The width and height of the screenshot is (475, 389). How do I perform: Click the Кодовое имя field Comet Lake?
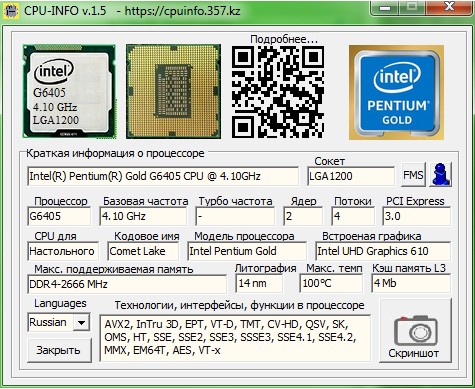tap(143, 251)
